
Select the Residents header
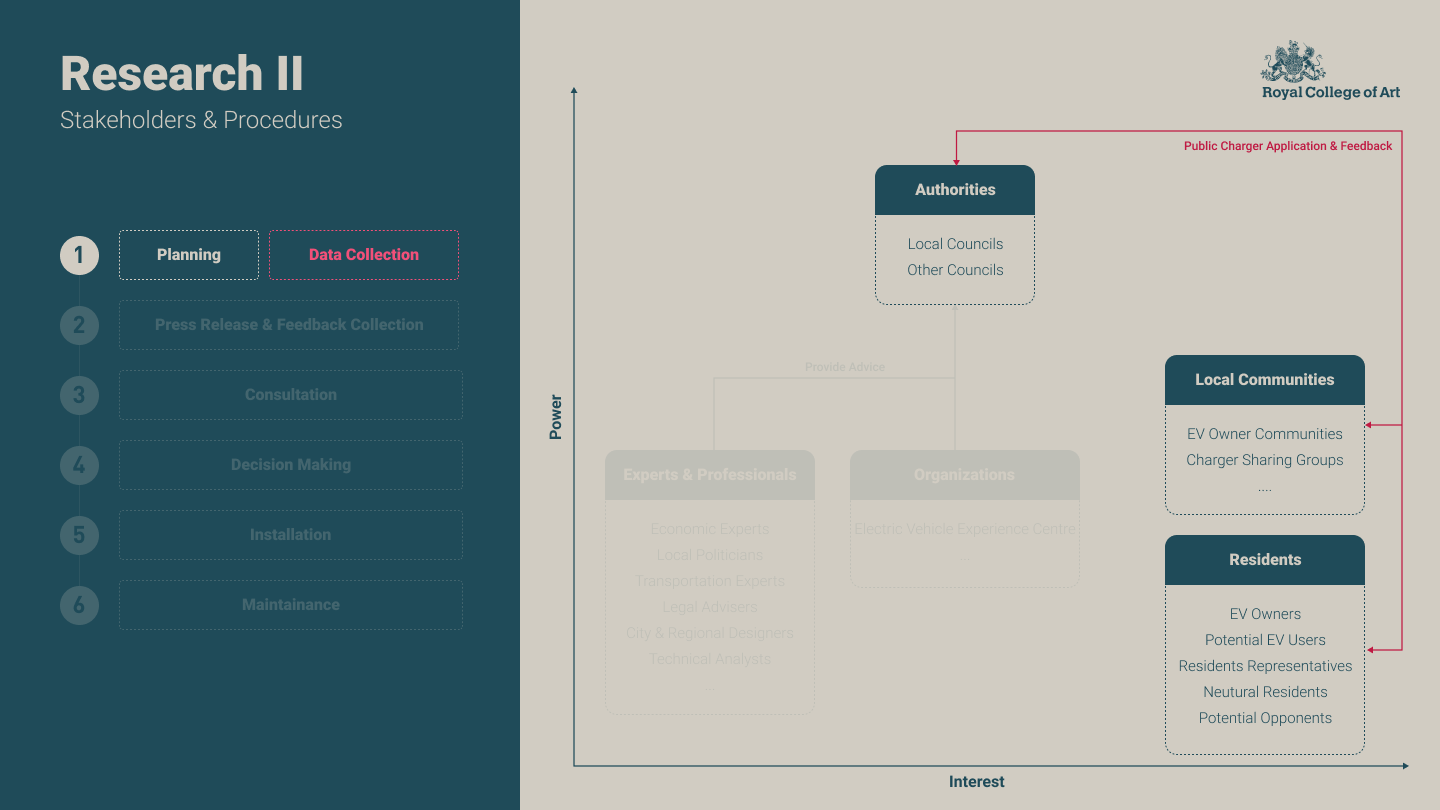(x=1265, y=560)
